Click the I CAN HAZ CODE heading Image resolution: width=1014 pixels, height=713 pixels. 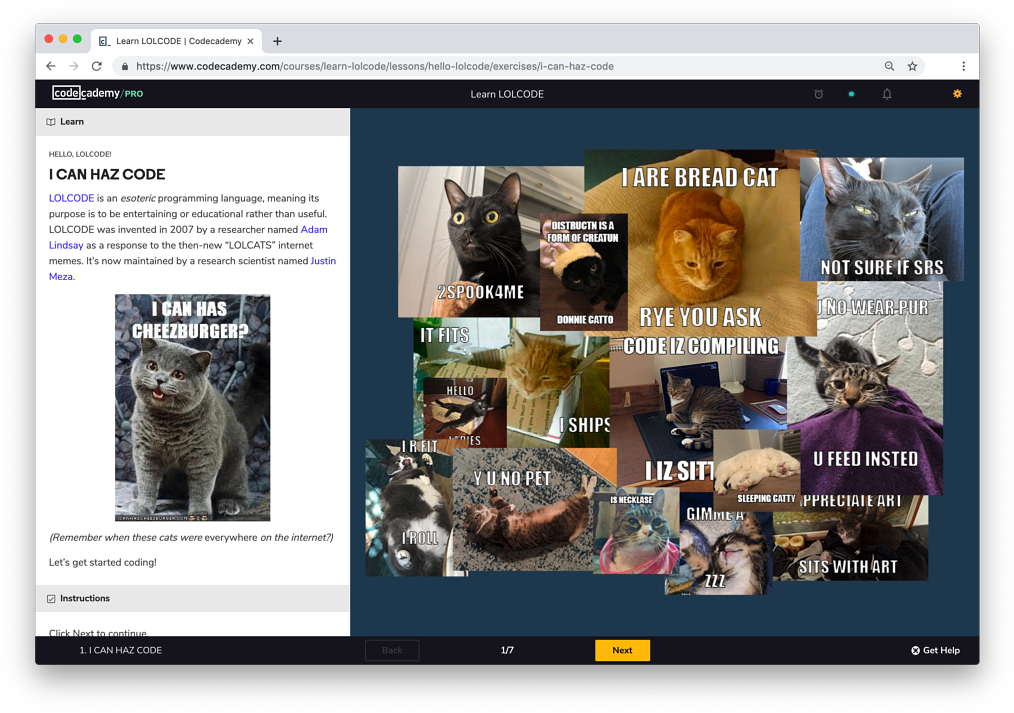107,175
